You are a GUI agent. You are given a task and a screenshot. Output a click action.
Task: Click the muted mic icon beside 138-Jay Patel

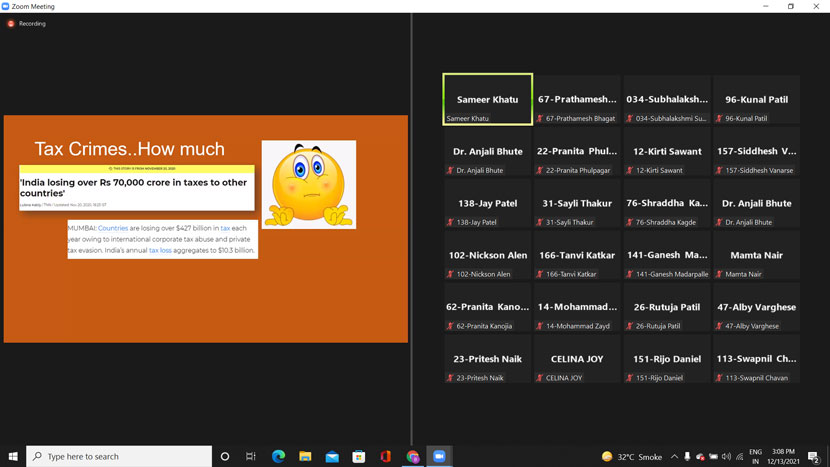[x=450, y=222]
